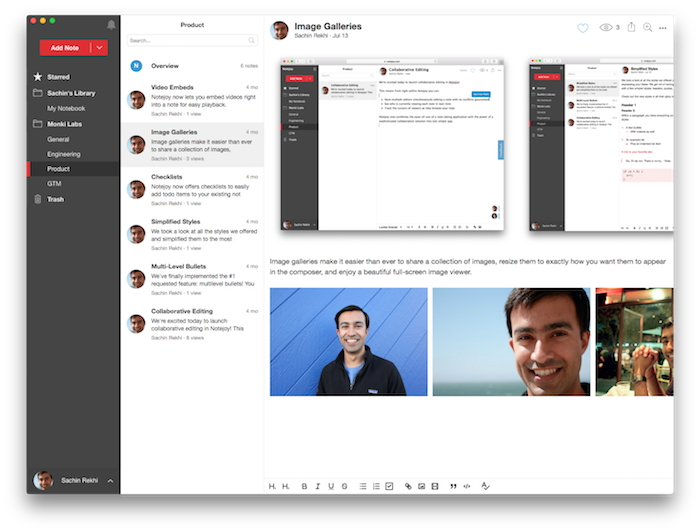
Task: Click the notifications bell icon
Action: 110,24
